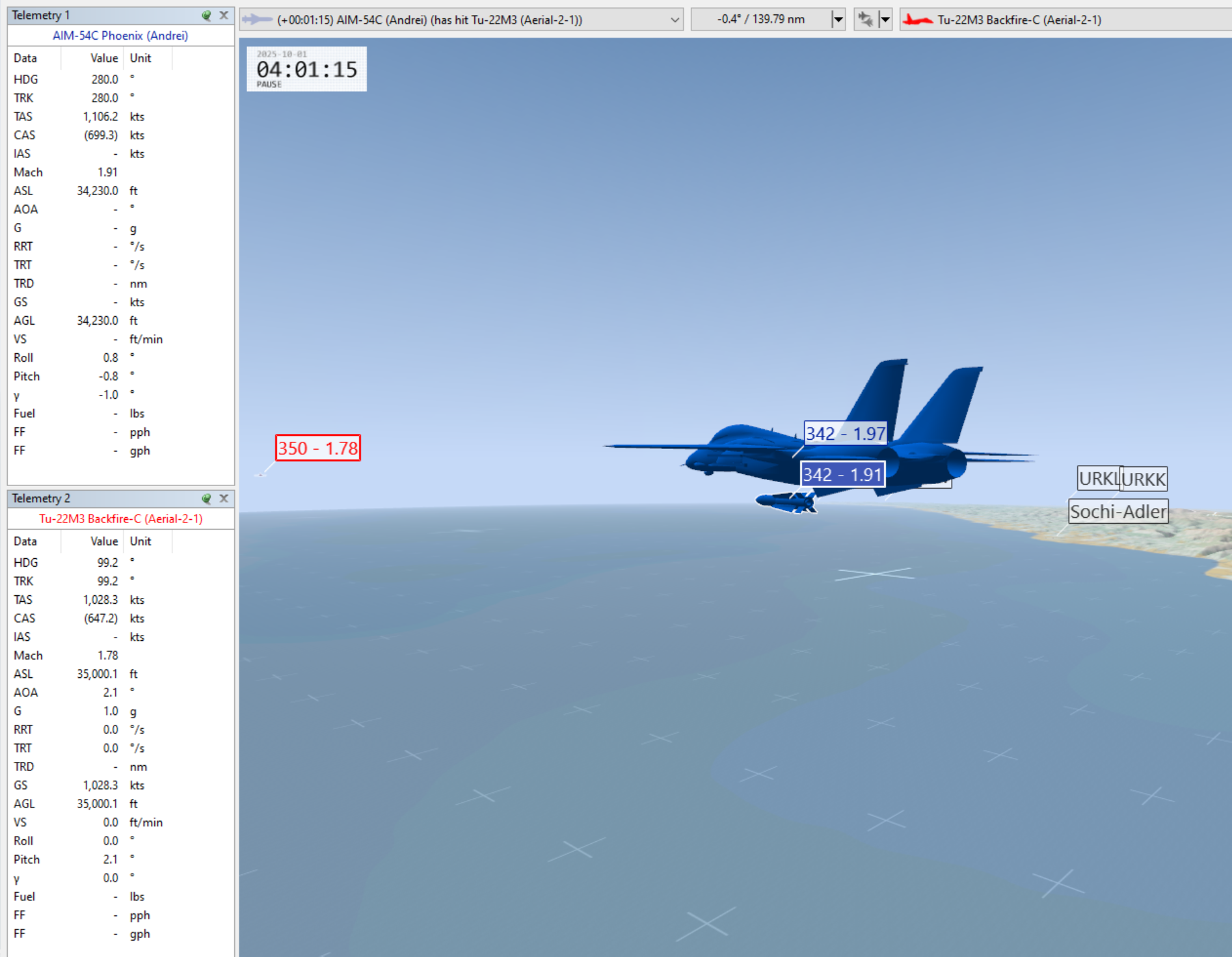
Task: Click the URKK airport label
Action: 1144,479
